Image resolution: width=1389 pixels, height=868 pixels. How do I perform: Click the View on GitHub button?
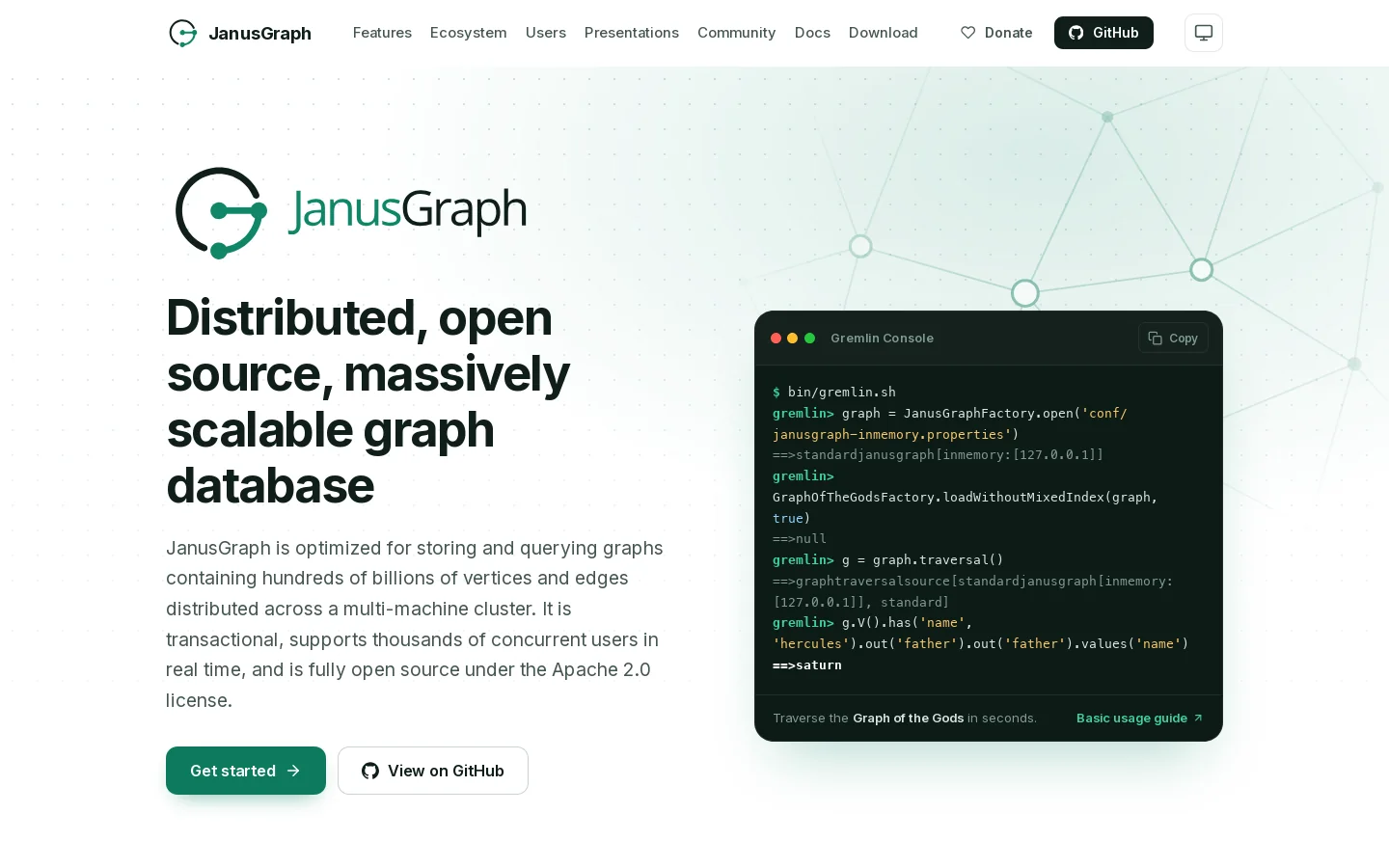[433, 771]
